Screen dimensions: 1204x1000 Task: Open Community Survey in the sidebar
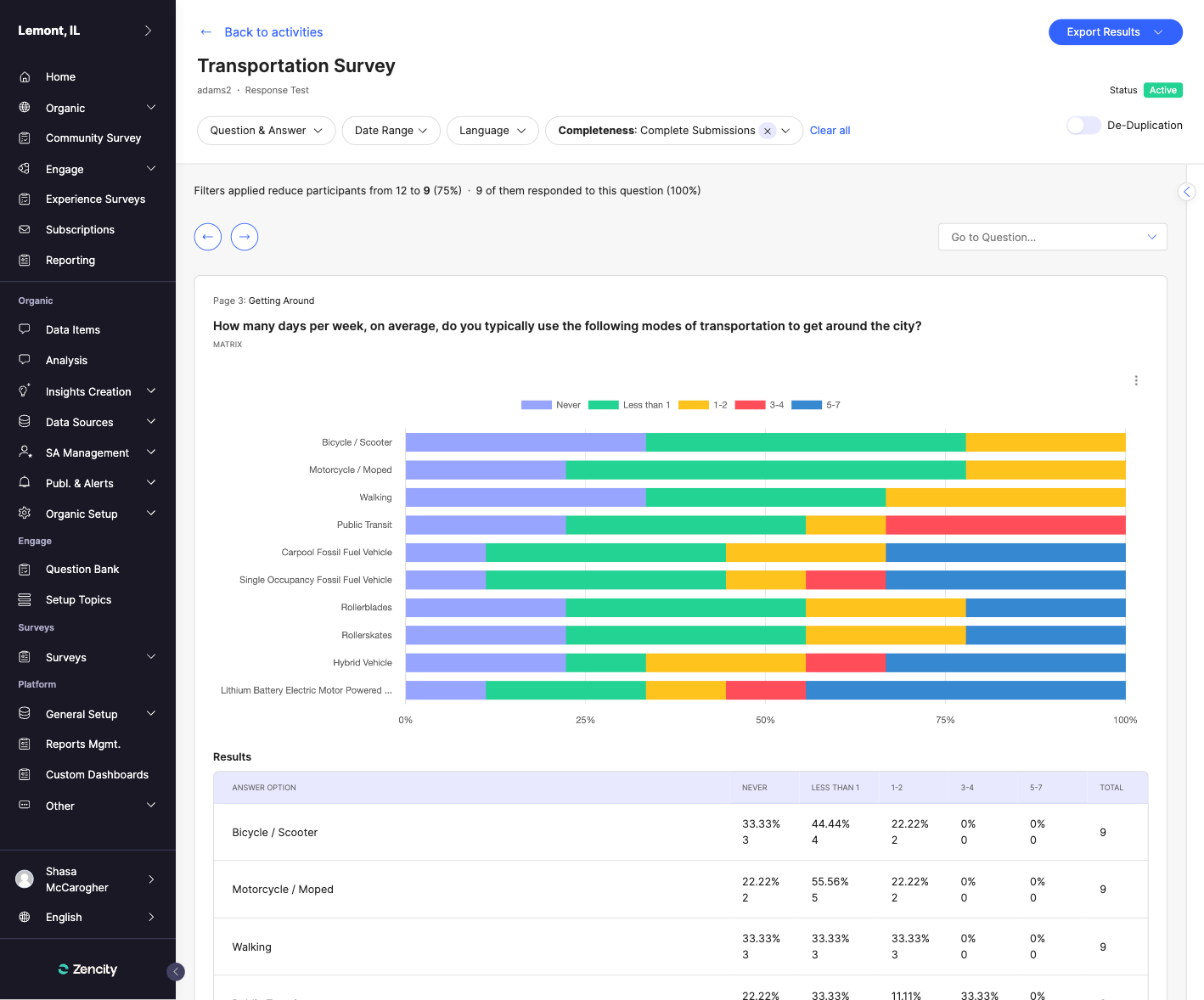[93, 138]
